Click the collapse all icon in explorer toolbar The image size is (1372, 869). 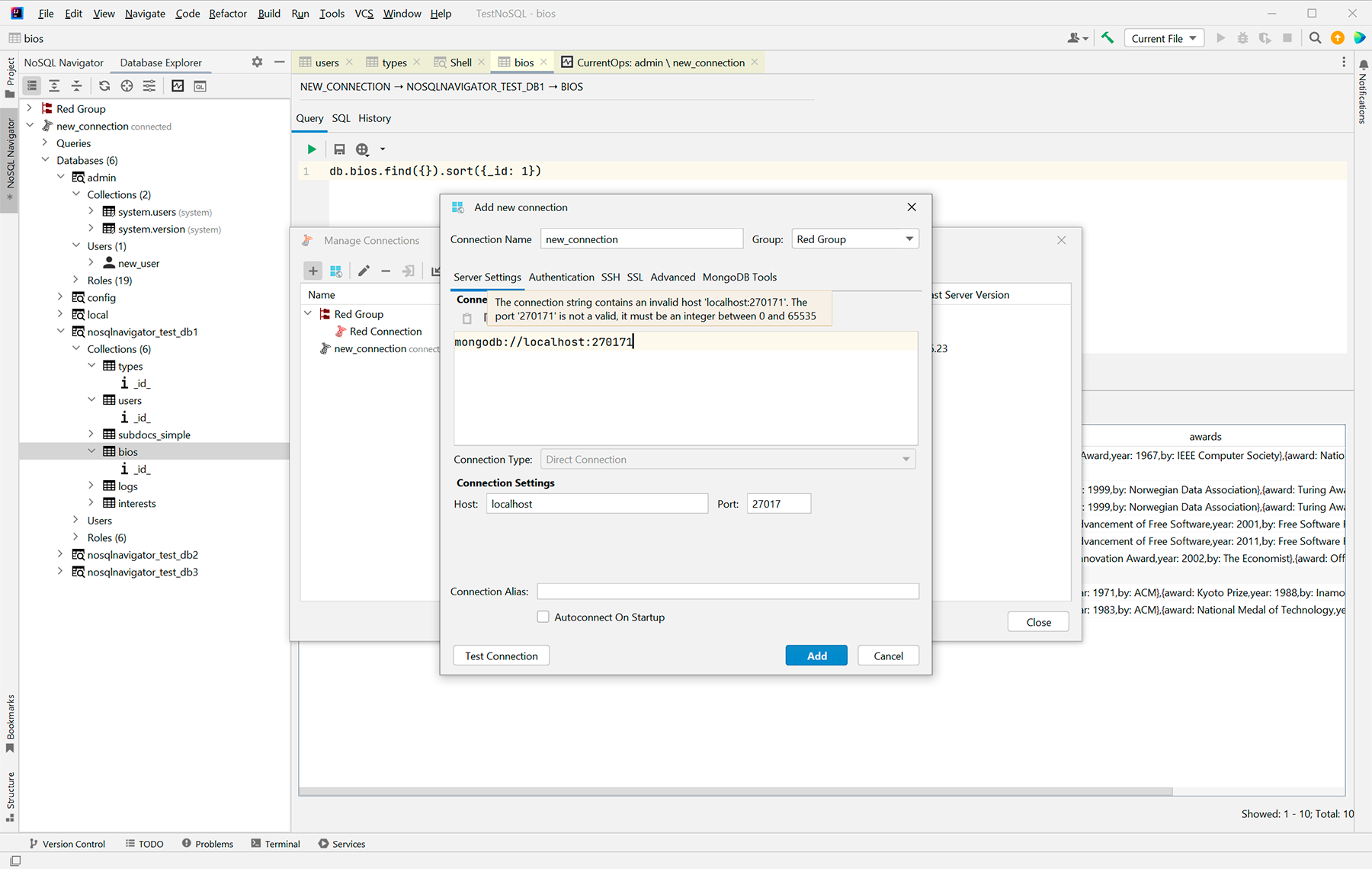coord(76,86)
